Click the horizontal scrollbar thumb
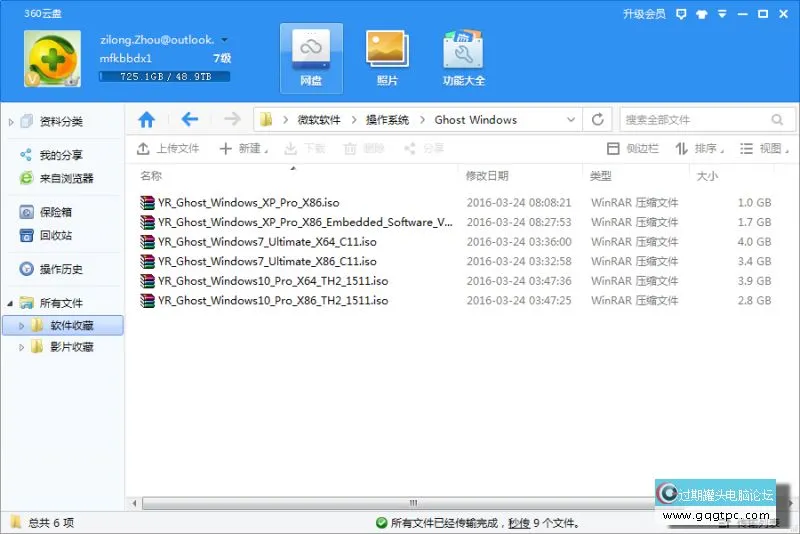 pos(413,503)
